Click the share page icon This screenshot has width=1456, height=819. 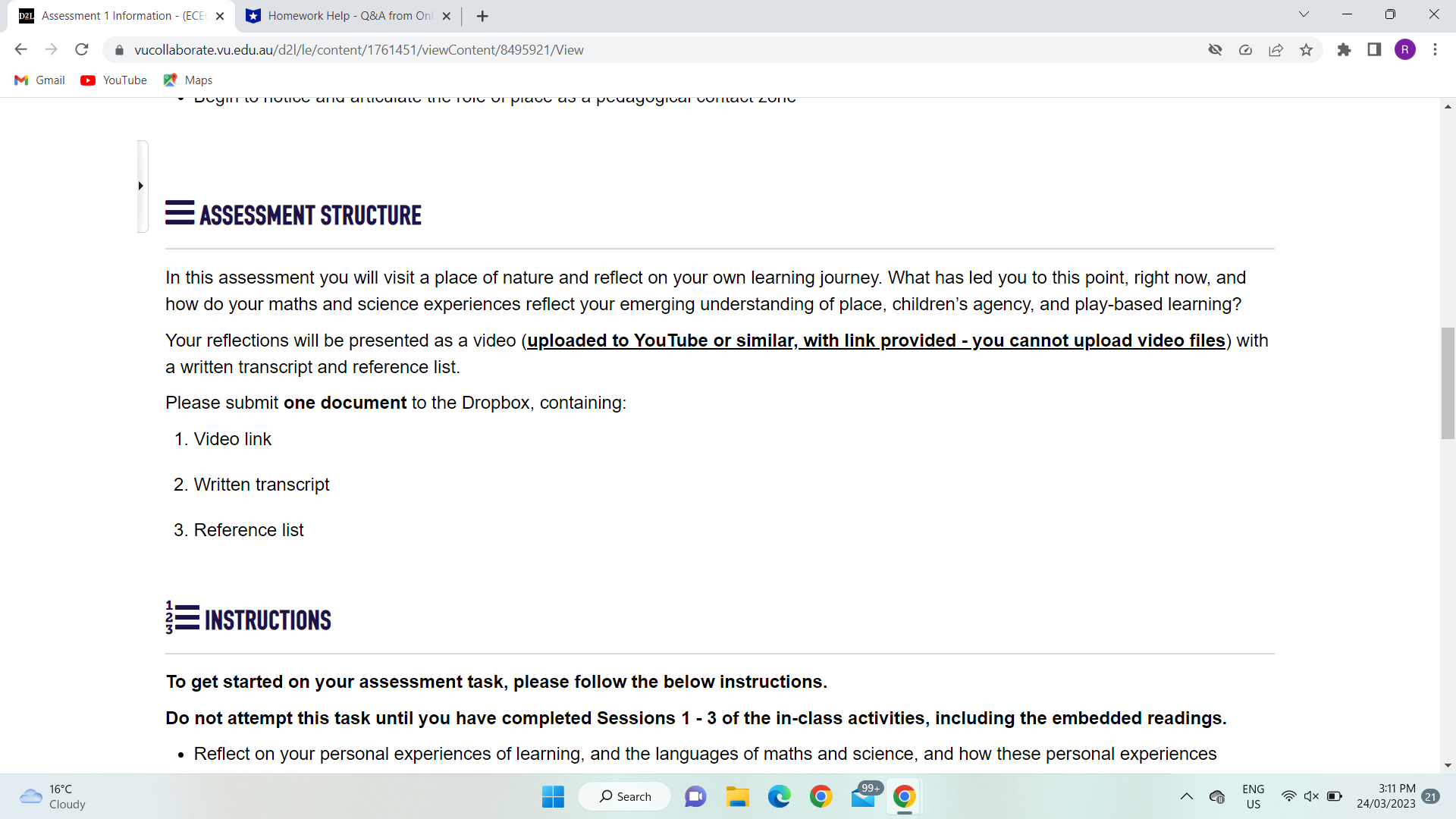pyautogui.click(x=1276, y=50)
